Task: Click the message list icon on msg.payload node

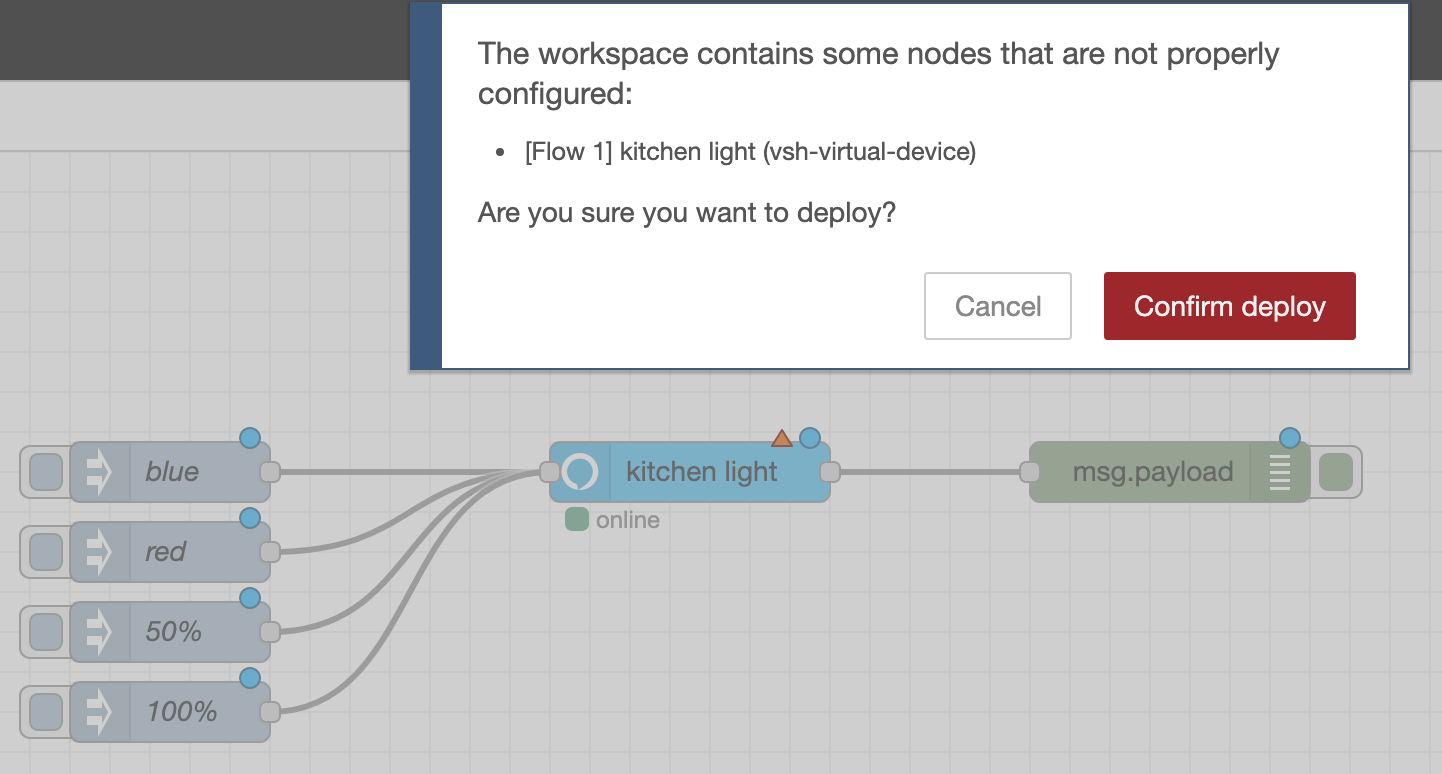Action: pos(1280,471)
